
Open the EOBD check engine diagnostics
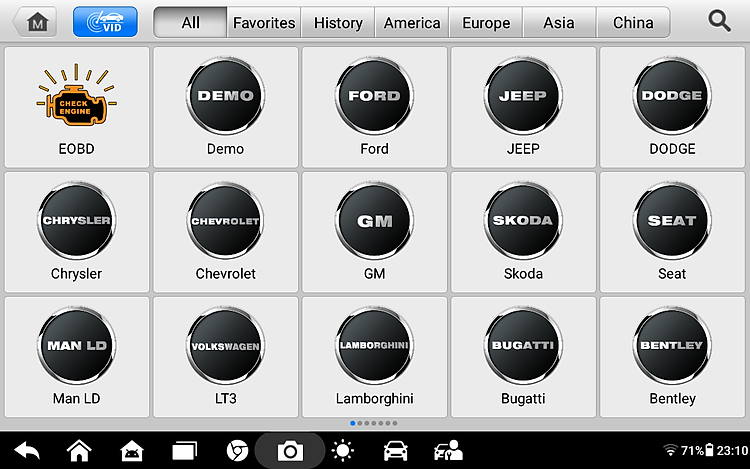[x=77, y=107]
